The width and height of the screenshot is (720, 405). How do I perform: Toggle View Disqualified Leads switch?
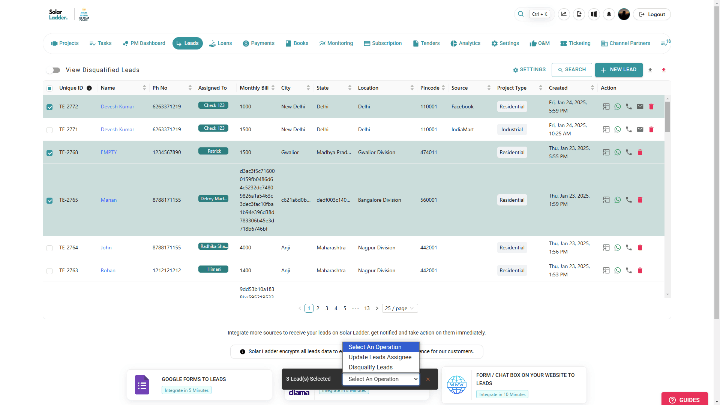point(55,70)
